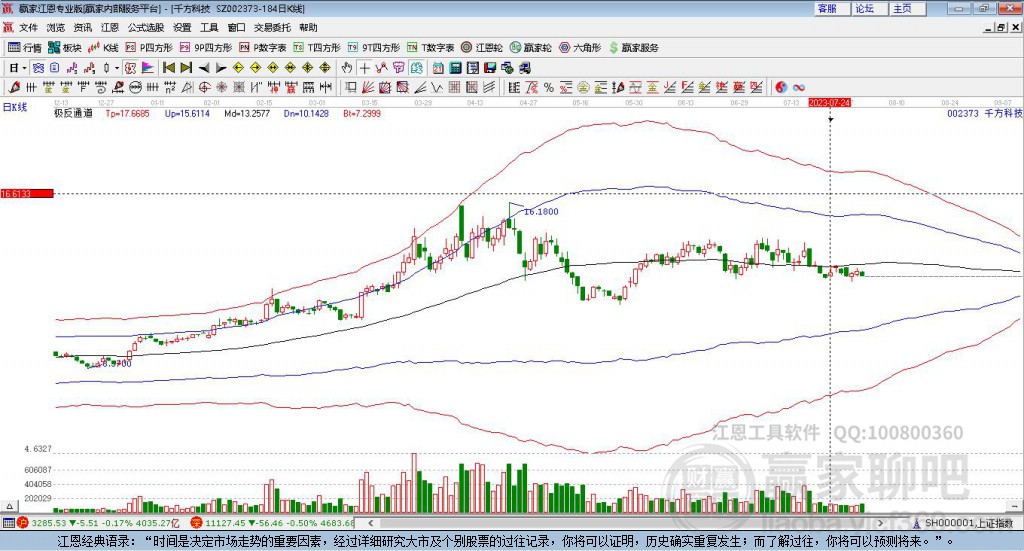Open the 浏览 menu

point(56,27)
